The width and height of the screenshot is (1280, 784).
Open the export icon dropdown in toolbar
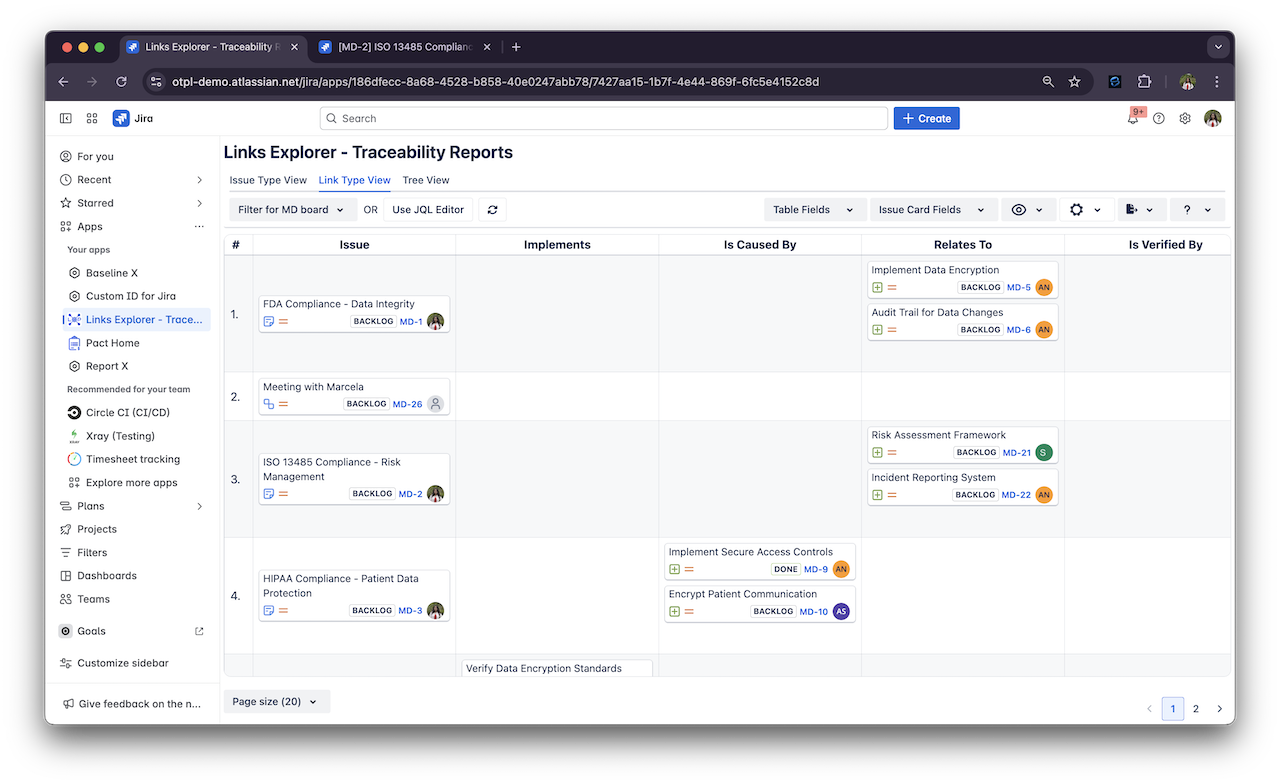click(1139, 210)
